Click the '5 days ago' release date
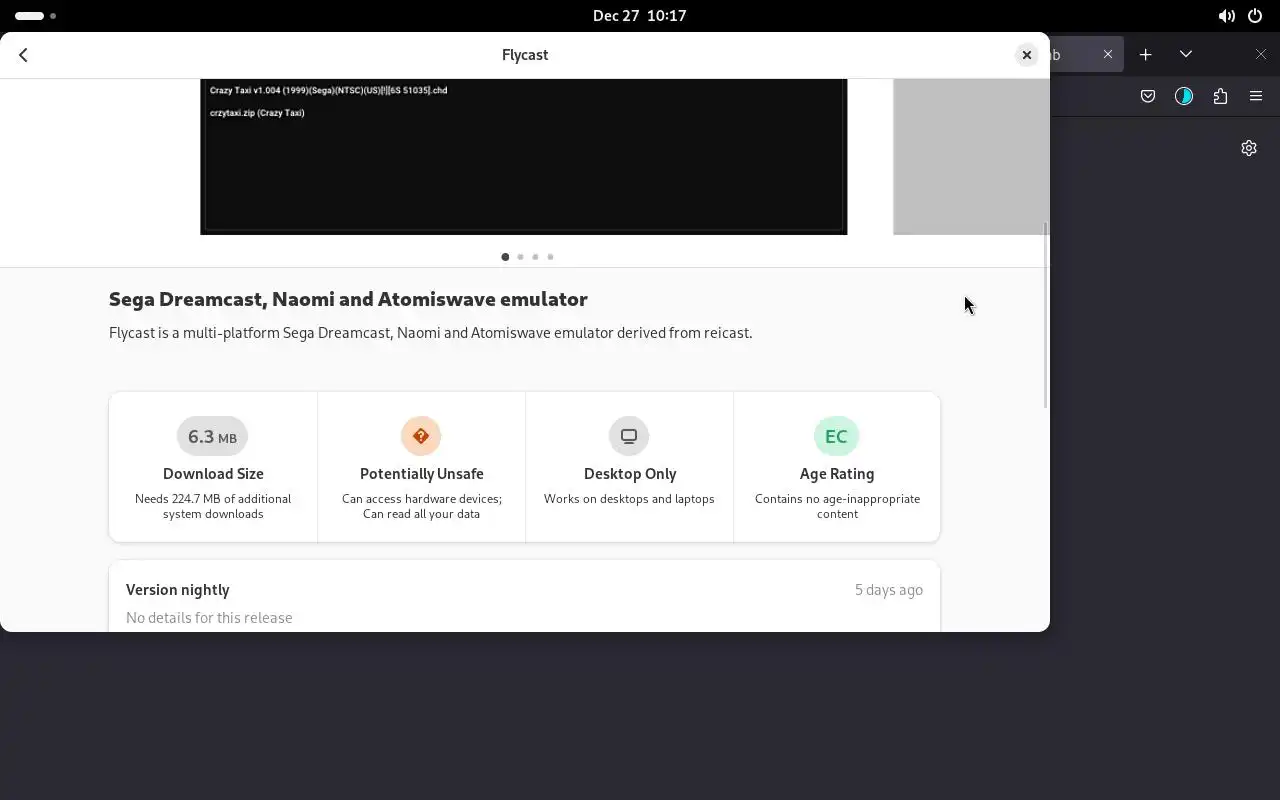The width and height of the screenshot is (1280, 800). (888, 590)
